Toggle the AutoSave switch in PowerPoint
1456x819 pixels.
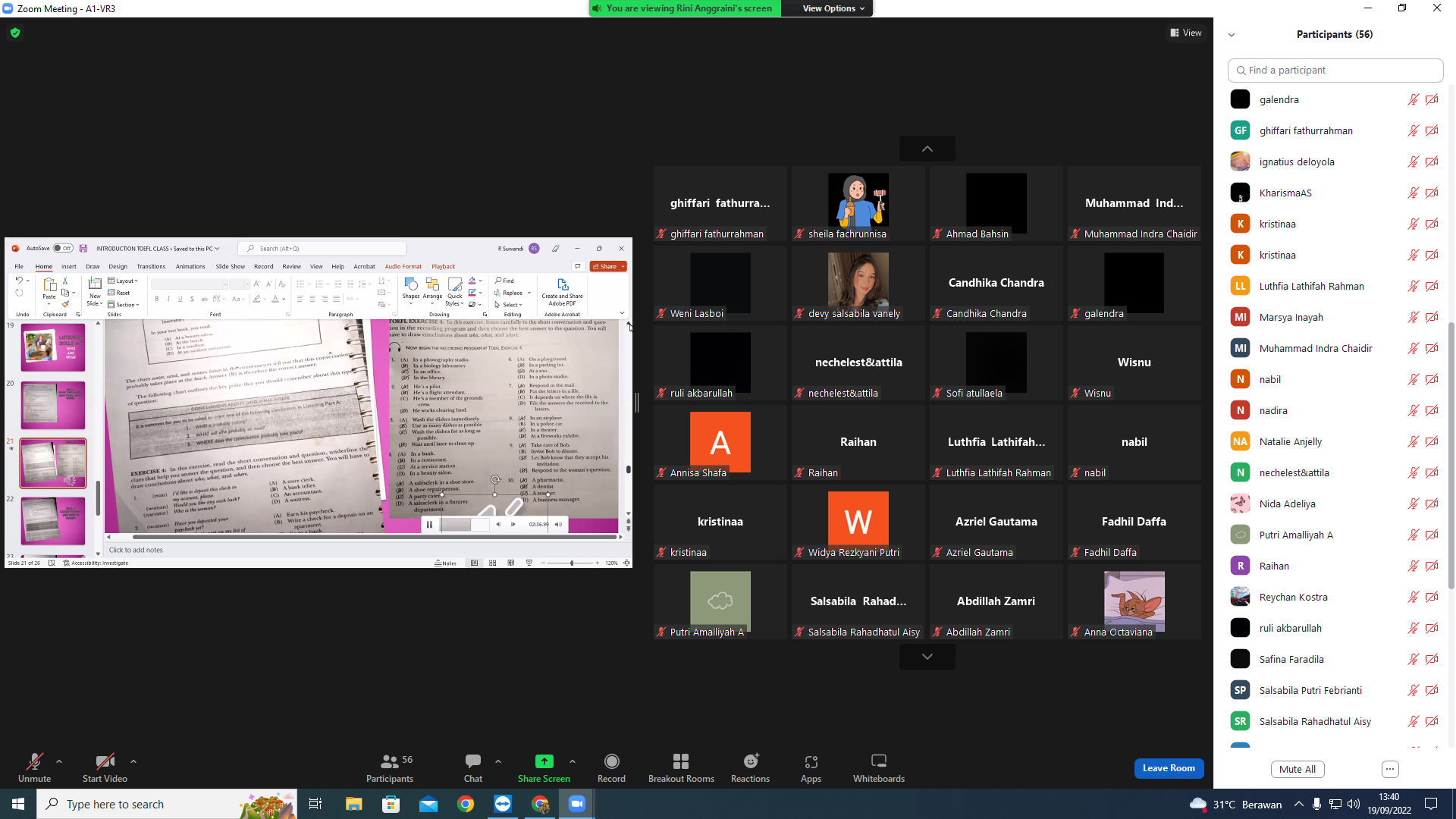[63, 248]
